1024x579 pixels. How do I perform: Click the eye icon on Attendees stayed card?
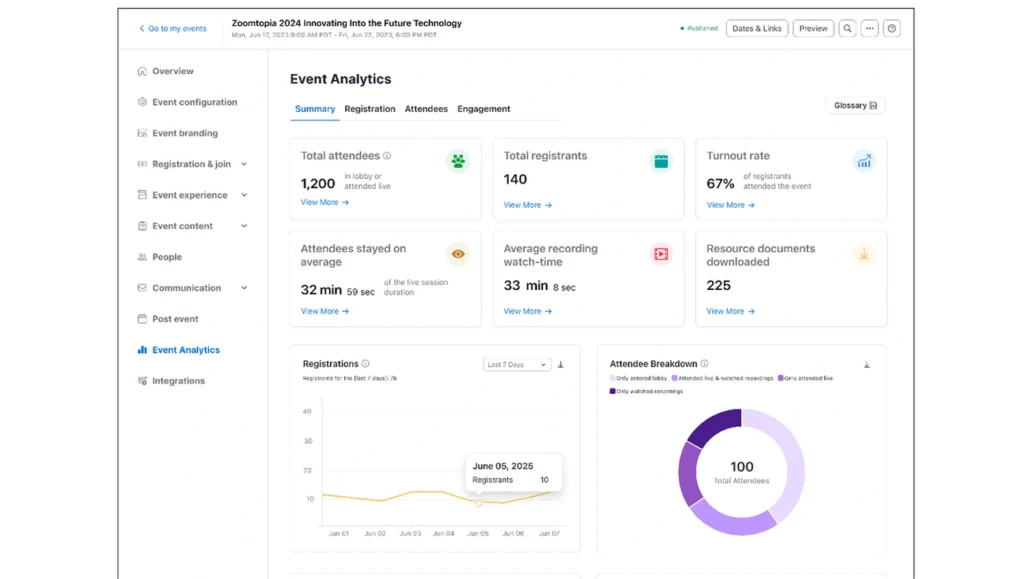[x=458, y=253]
